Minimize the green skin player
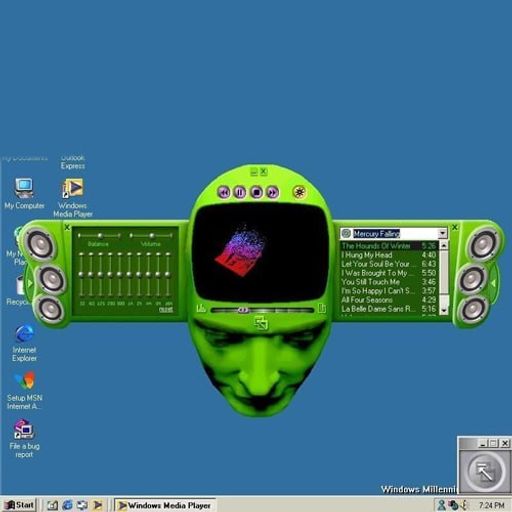This screenshot has width=512, height=512. point(254,172)
